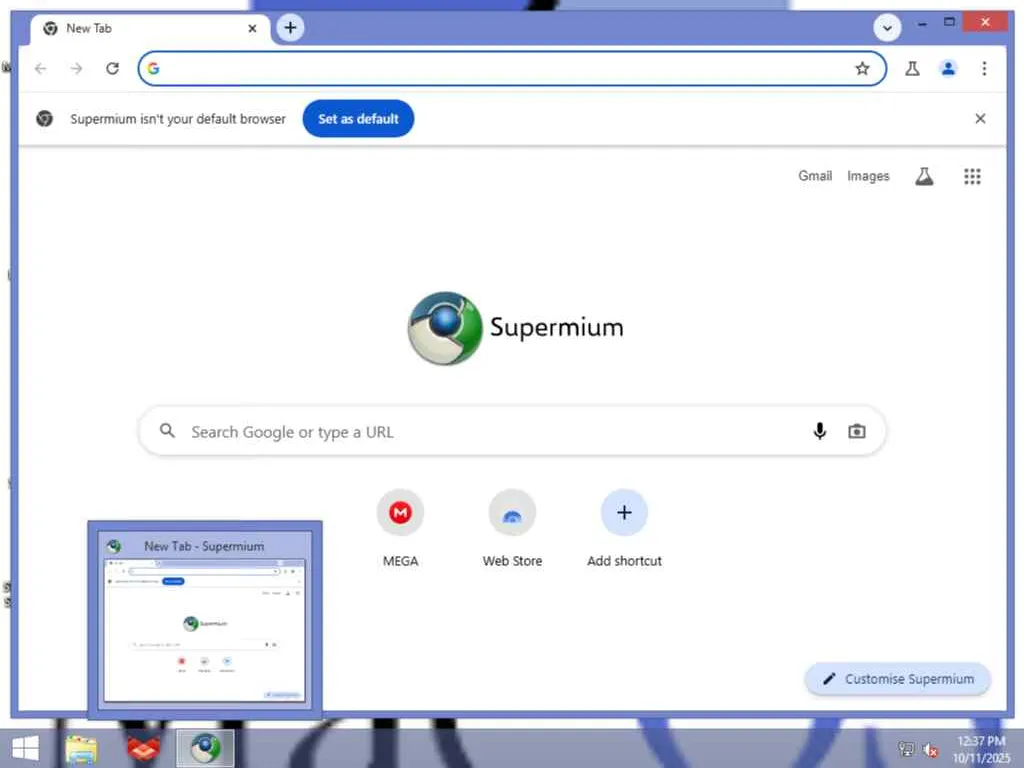
Task: Open the profile avatar menu
Action: pyautogui.click(x=948, y=69)
